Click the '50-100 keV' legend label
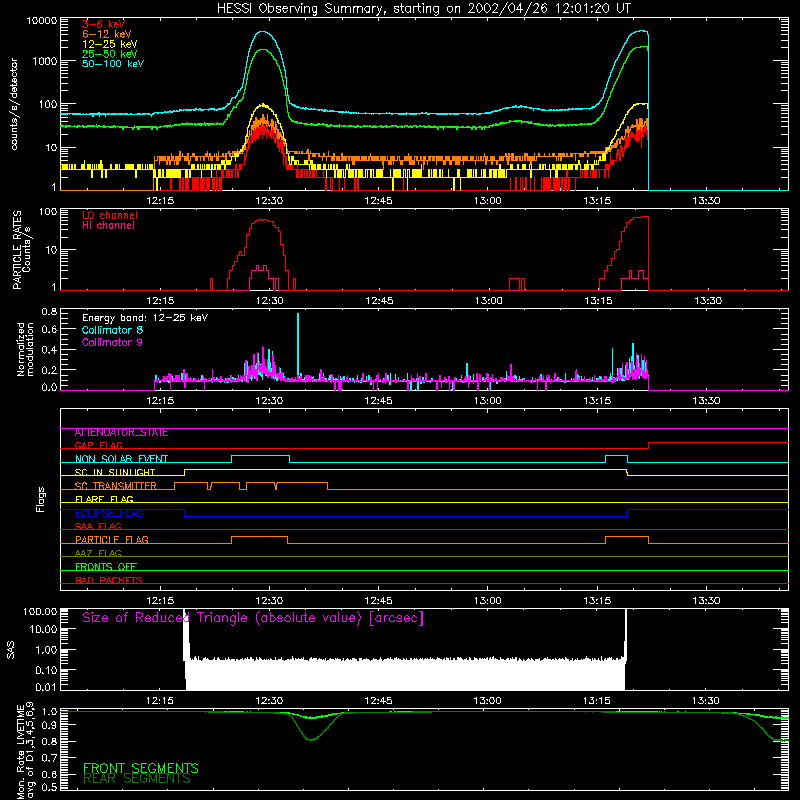The height and width of the screenshot is (800, 800). pyautogui.click(x=113, y=64)
